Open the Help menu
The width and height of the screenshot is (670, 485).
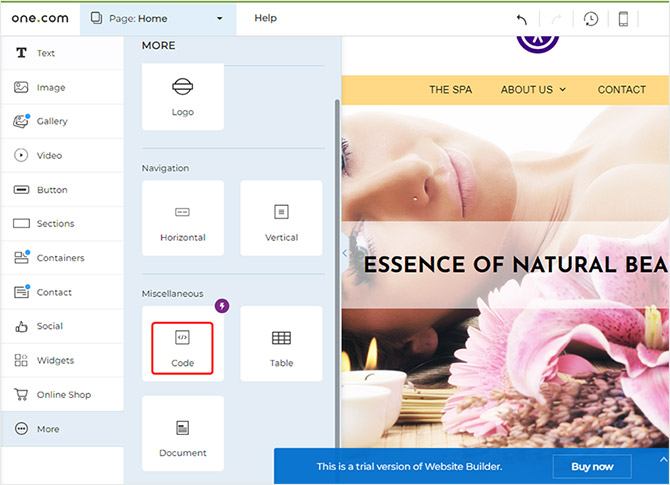(x=265, y=18)
